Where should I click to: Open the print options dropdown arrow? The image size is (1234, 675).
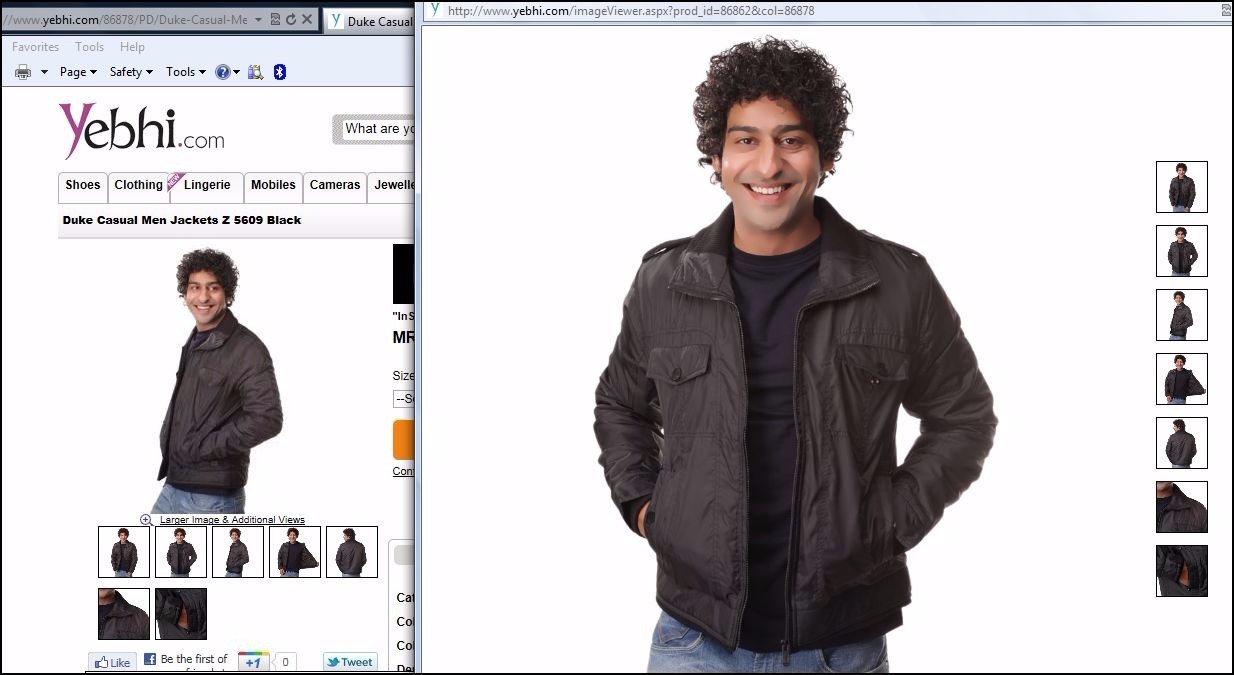click(44, 72)
